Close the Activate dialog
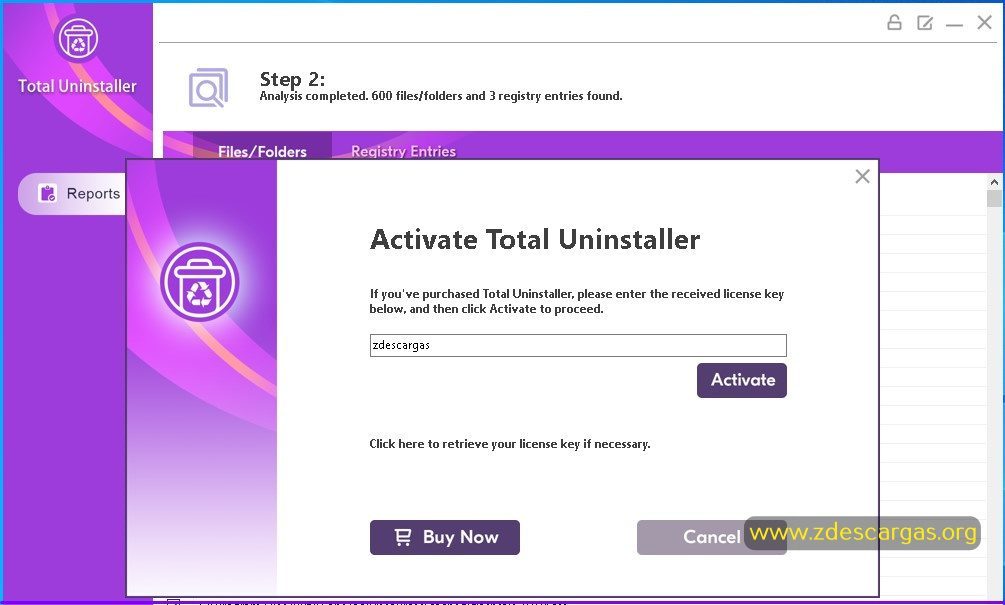Image resolution: width=1005 pixels, height=605 pixels. coord(862,176)
